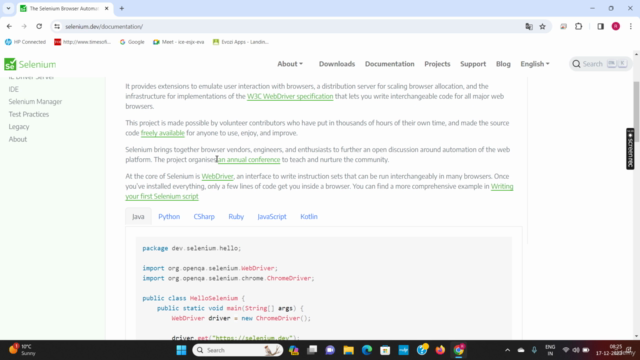Open the Google bookmark
The width and height of the screenshot is (640, 360).
coord(132,42)
